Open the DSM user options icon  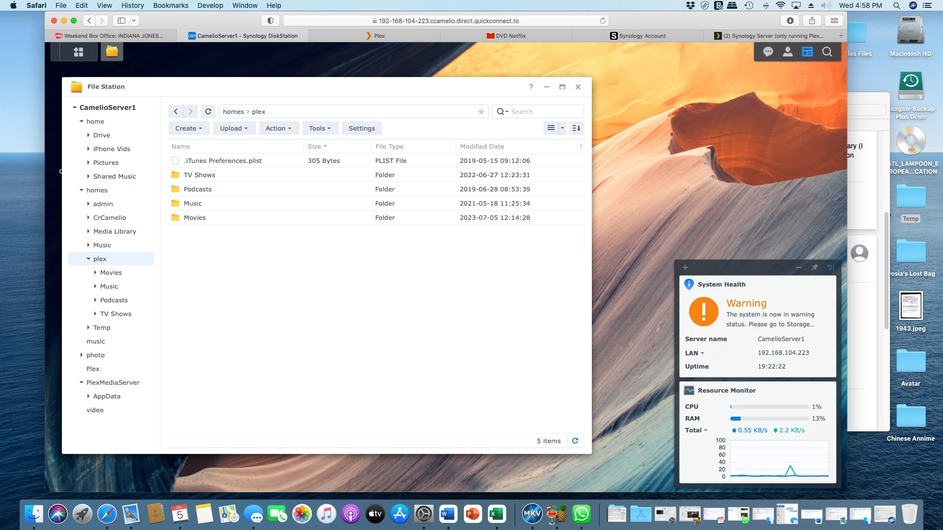point(787,52)
